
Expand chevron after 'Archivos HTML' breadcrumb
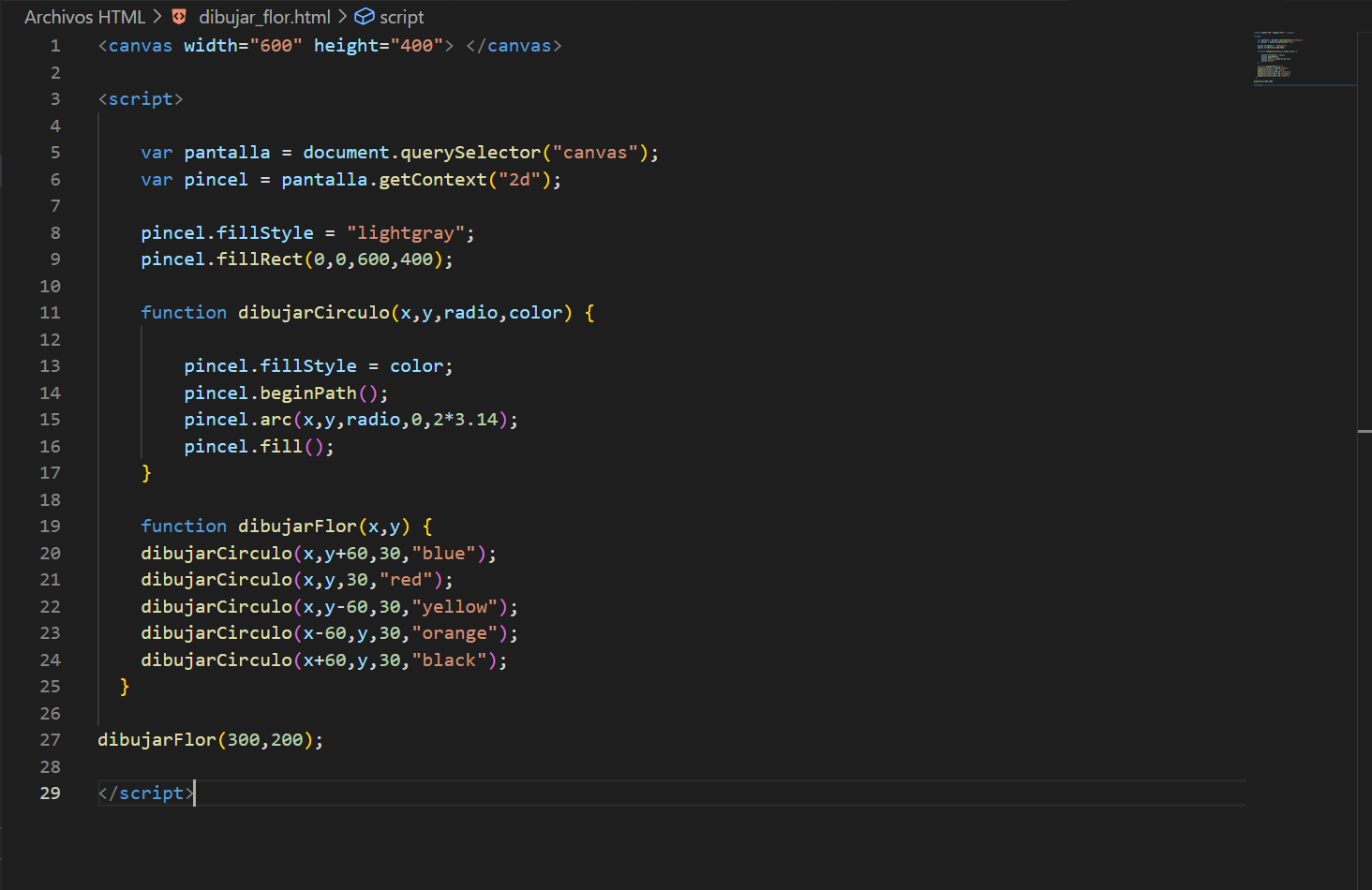tap(157, 17)
